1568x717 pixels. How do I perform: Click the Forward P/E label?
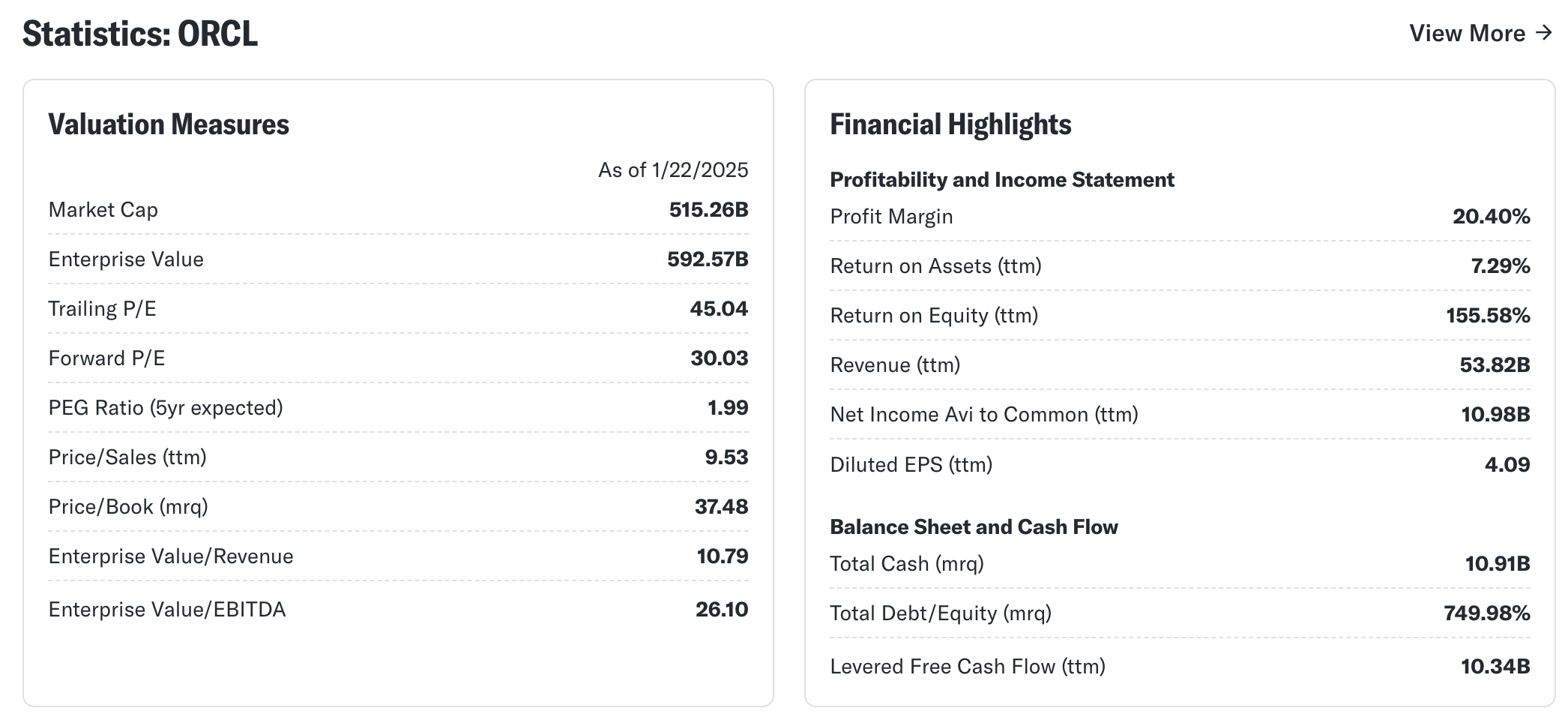[x=106, y=358]
